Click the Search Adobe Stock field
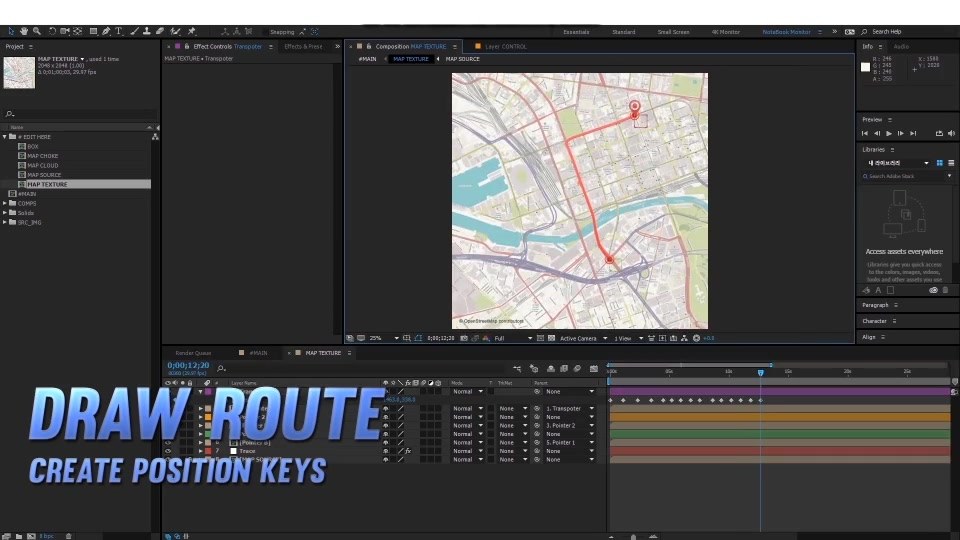Viewport: 960px width, 540px height. pos(907,176)
